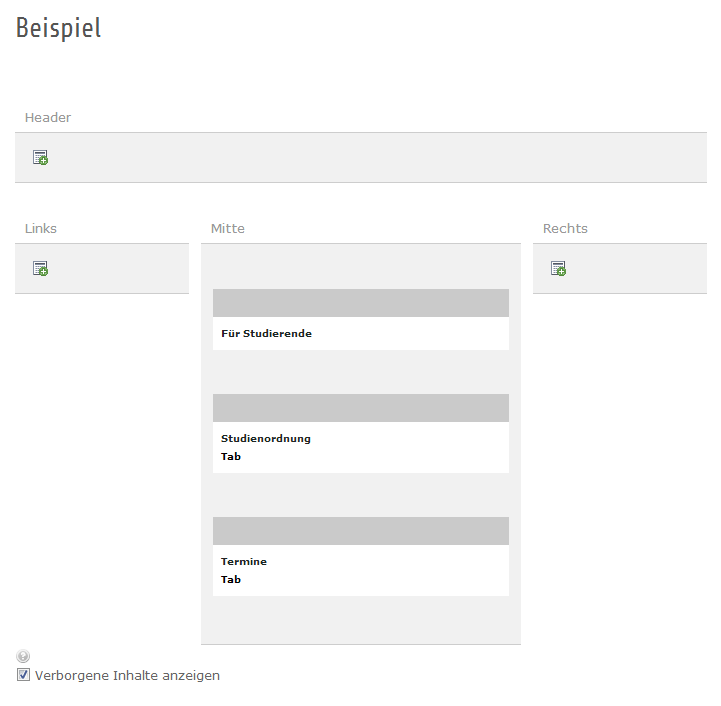Add new content element in Links column
The height and width of the screenshot is (706, 721).
tap(40, 268)
